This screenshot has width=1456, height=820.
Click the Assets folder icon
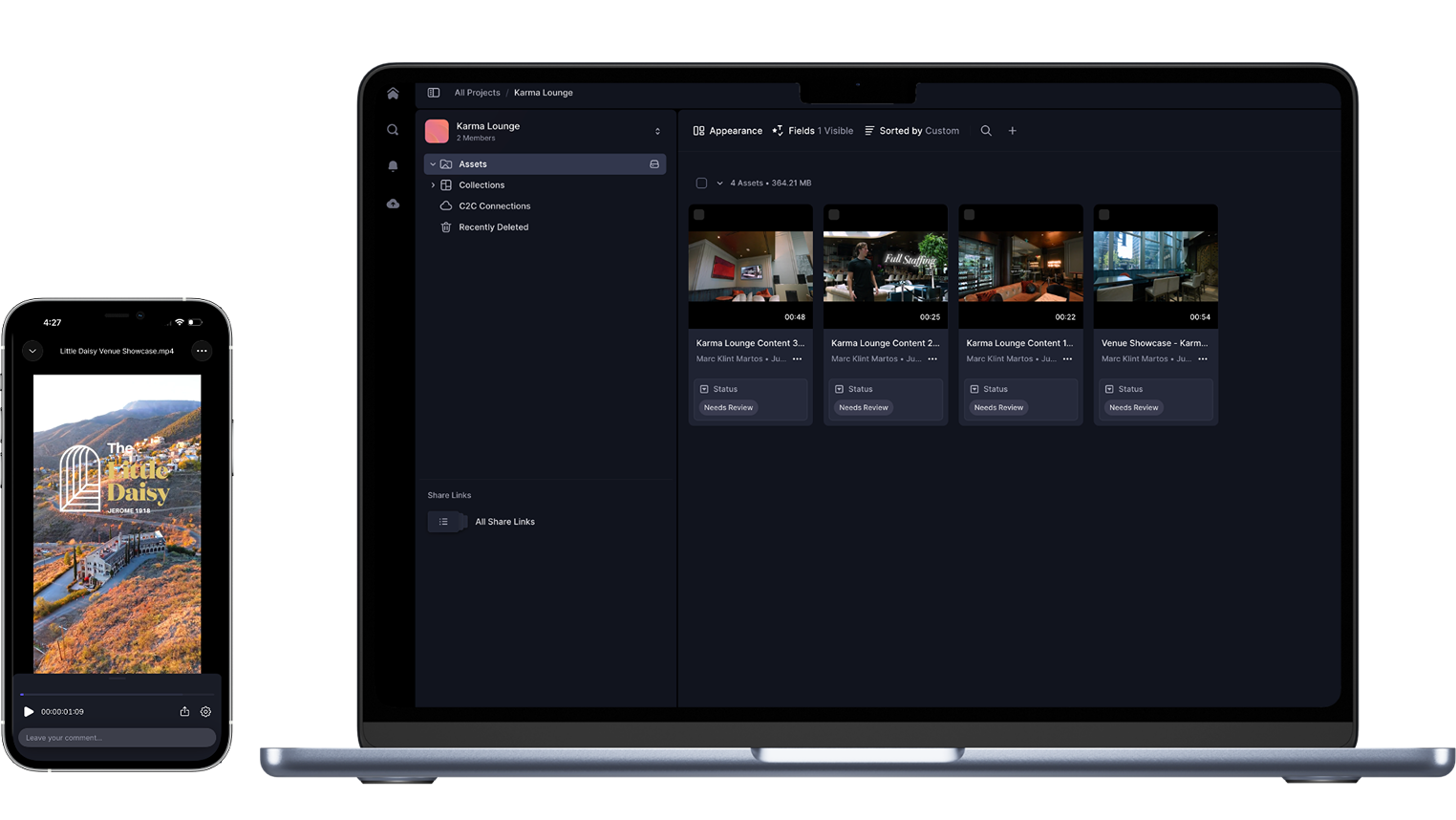(446, 164)
